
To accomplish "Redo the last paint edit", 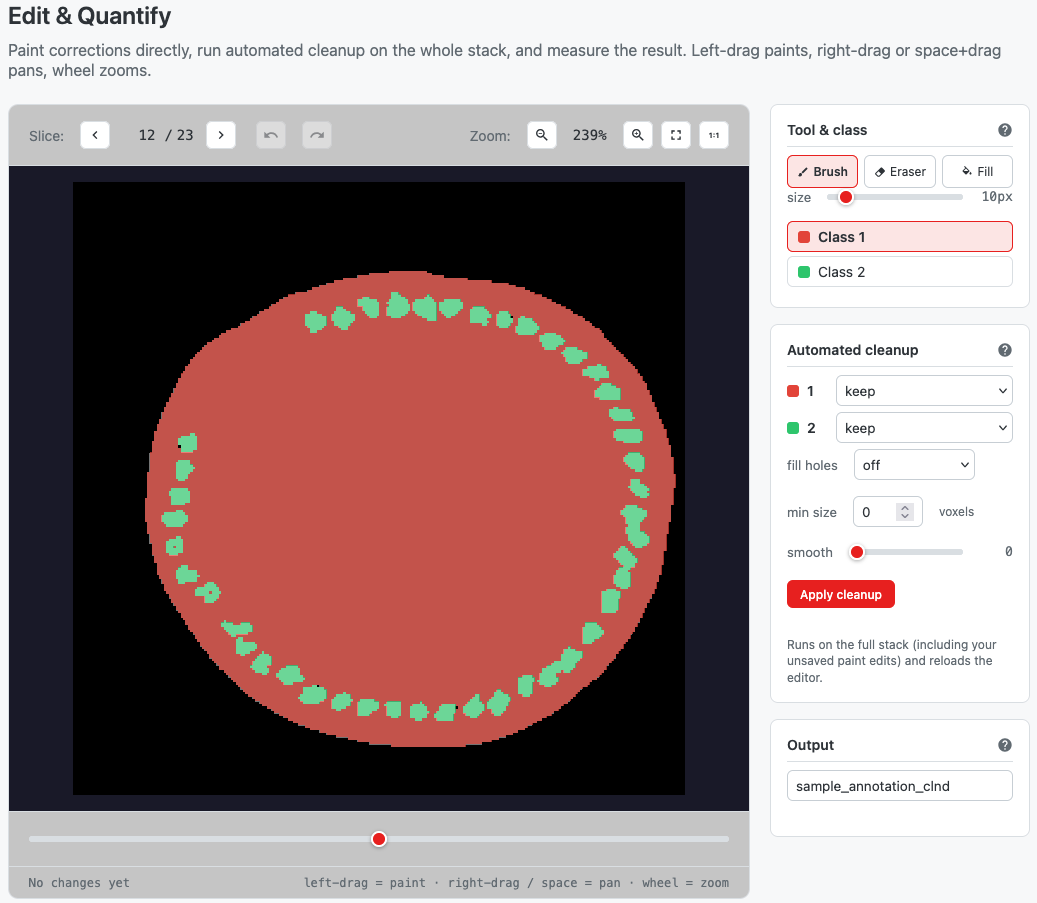I will pos(317,135).
